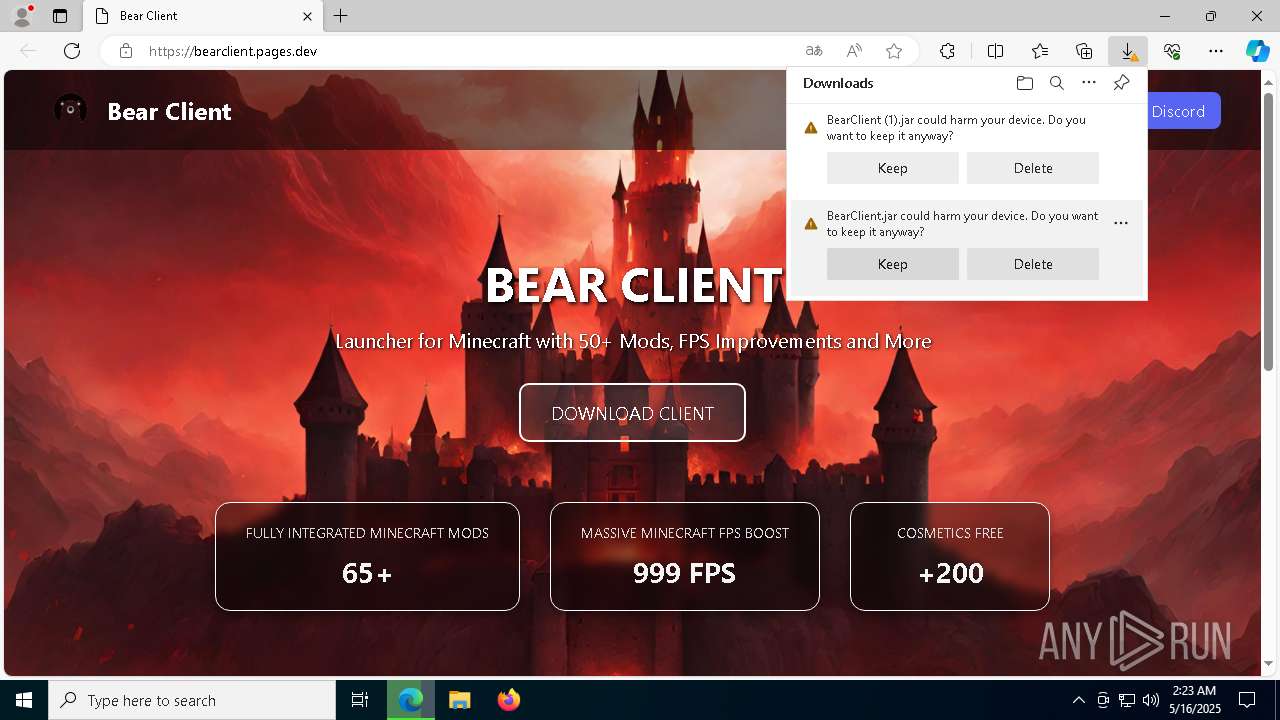Open Microsoft Edge from taskbar
The width and height of the screenshot is (1280, 720).
click(x=411, y=700)
